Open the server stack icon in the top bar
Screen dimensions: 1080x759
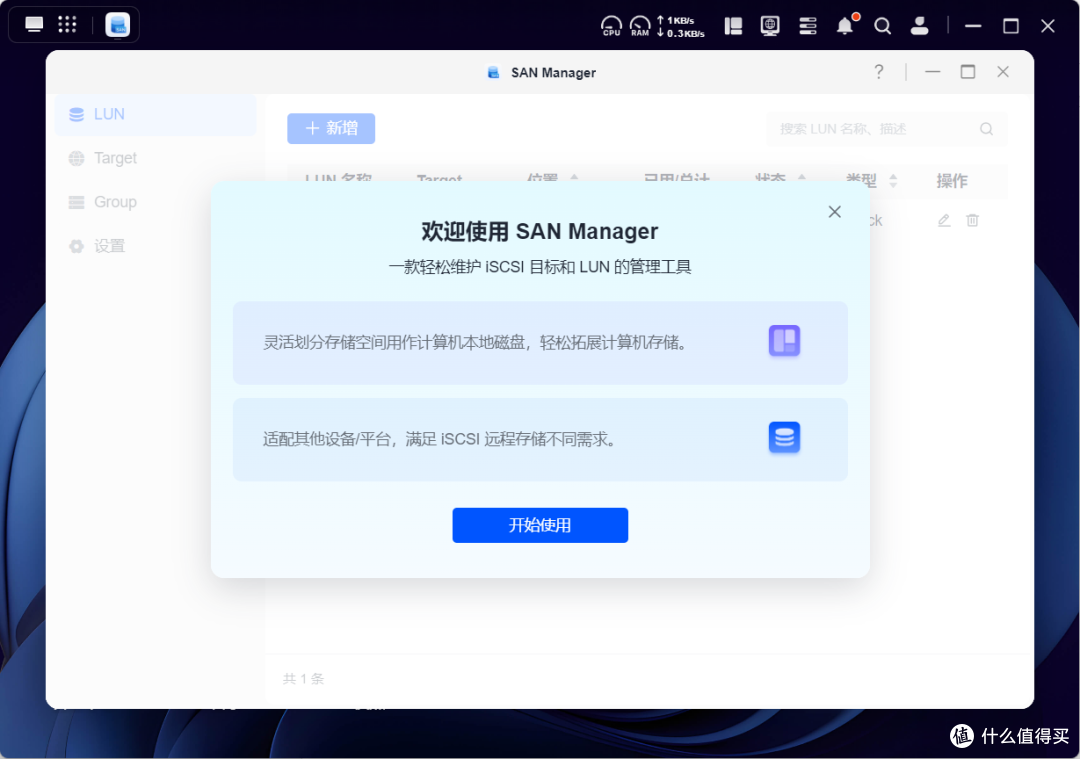pos(807,26)
